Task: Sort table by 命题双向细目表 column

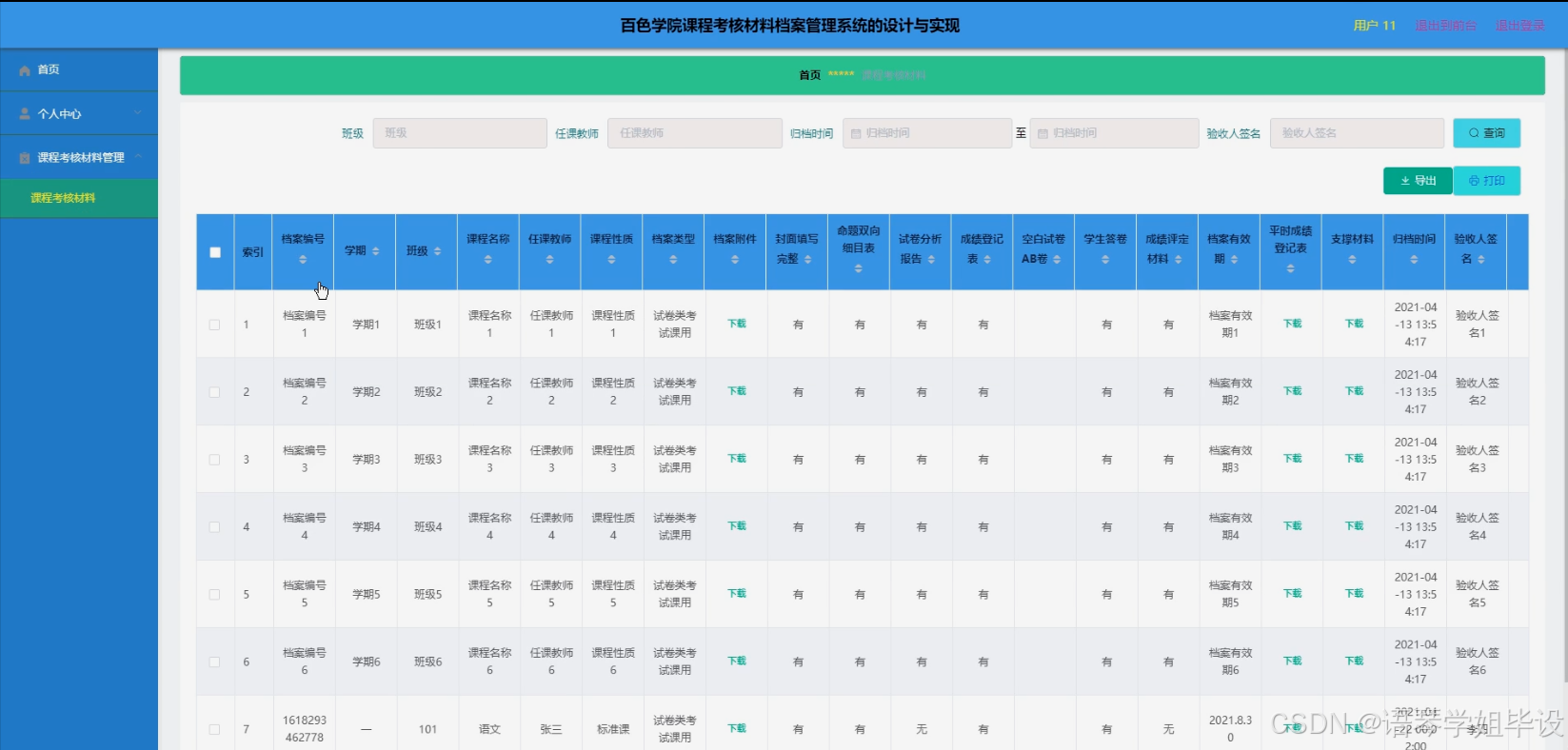Action: (x=858, y=268)
